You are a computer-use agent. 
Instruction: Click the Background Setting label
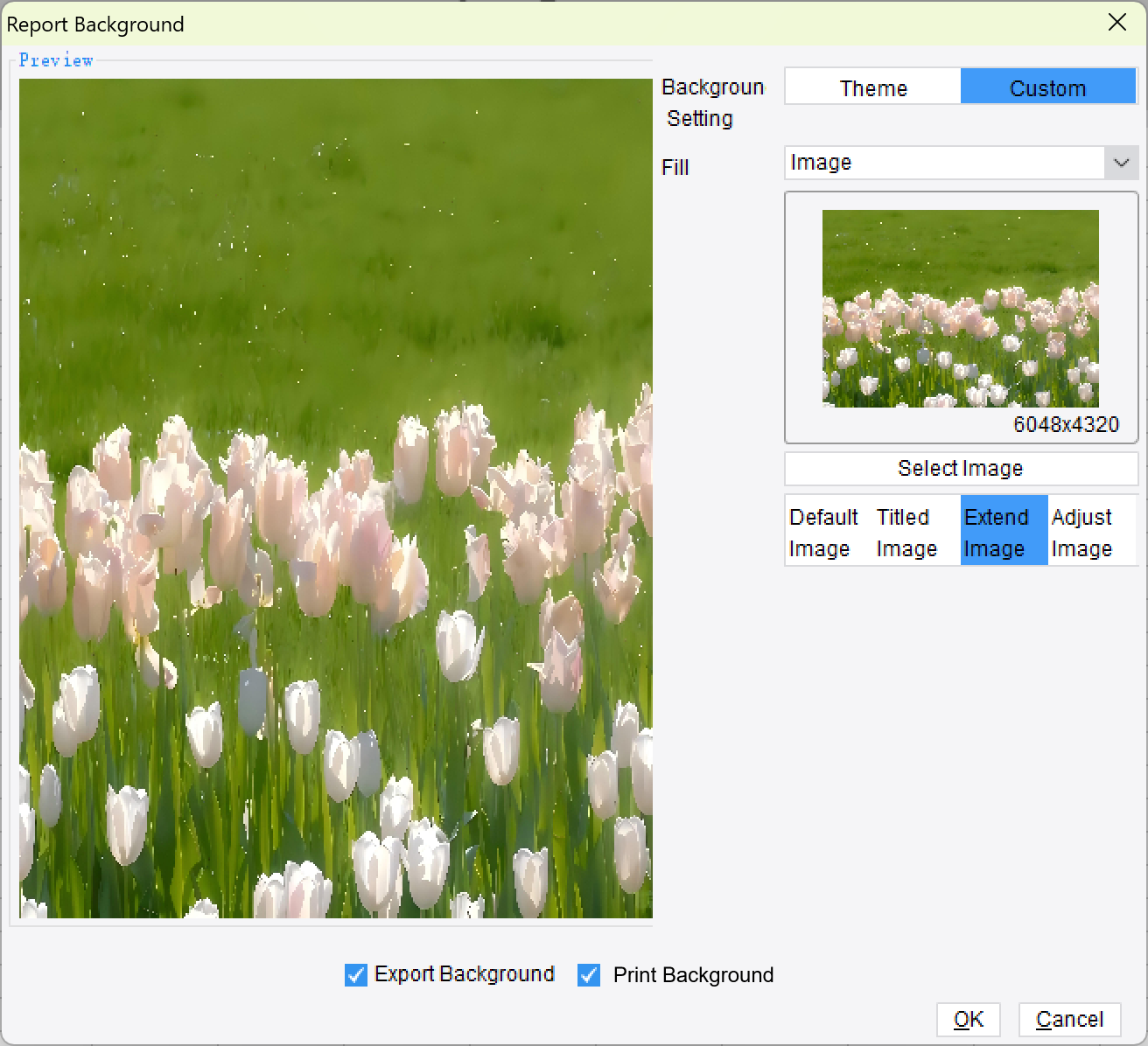(x=712, y=102)
